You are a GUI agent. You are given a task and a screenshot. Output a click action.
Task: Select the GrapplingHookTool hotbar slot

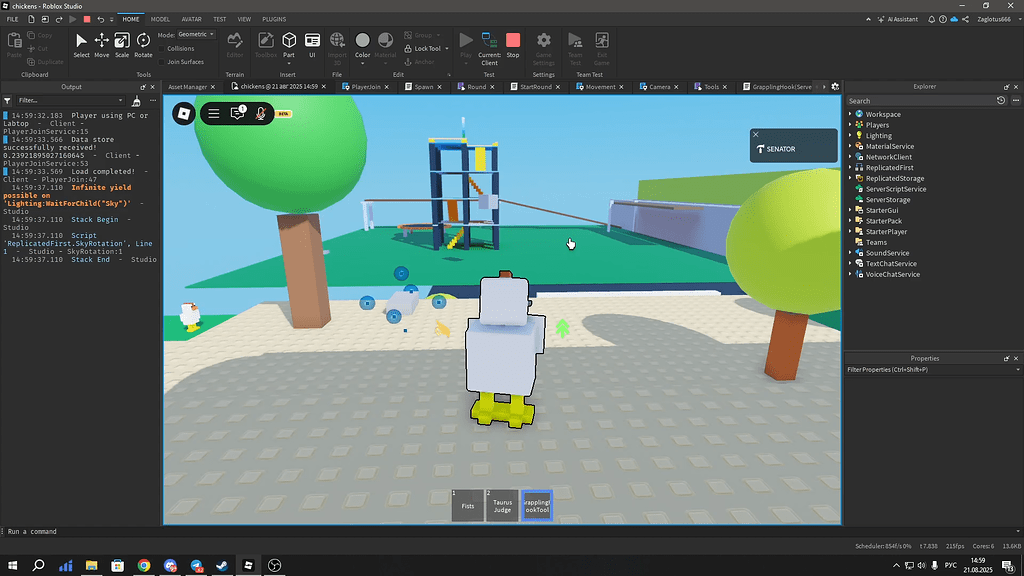tap(537, 505)
